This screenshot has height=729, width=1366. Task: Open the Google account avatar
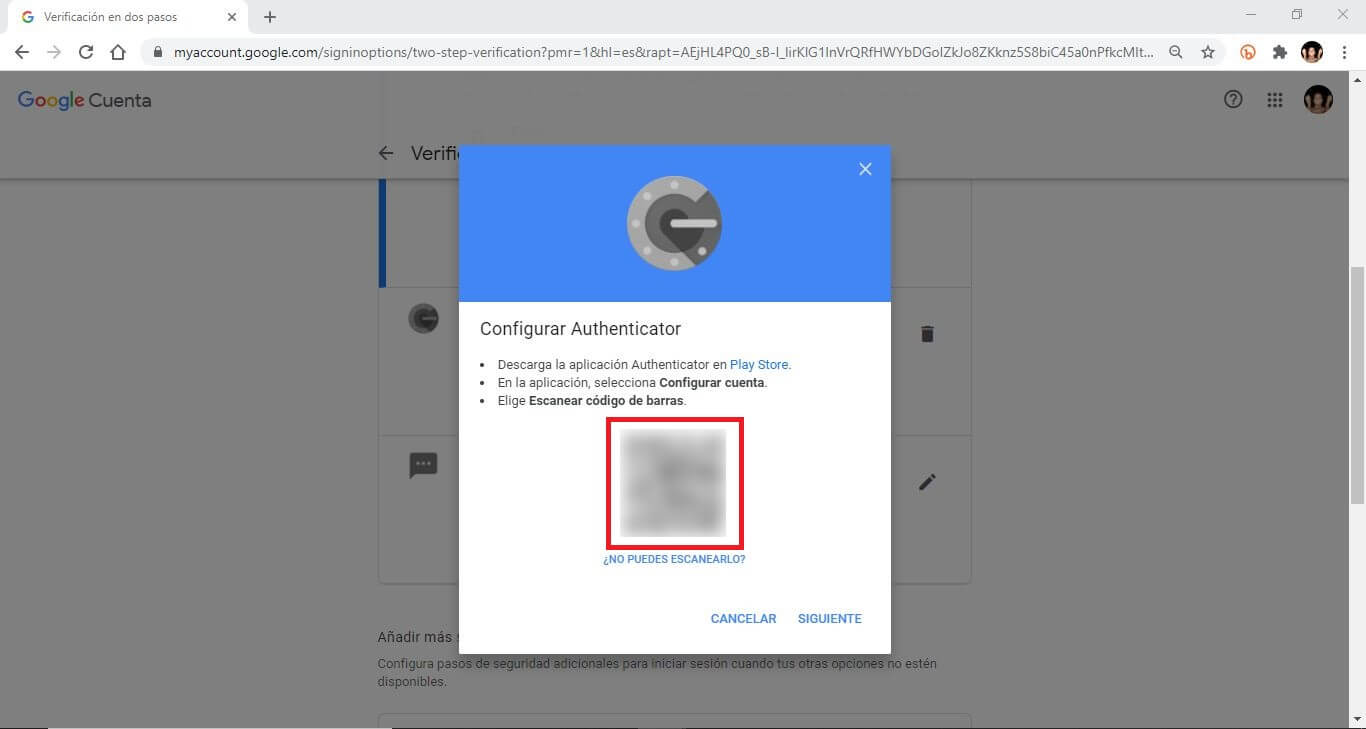click(1318, 99)
